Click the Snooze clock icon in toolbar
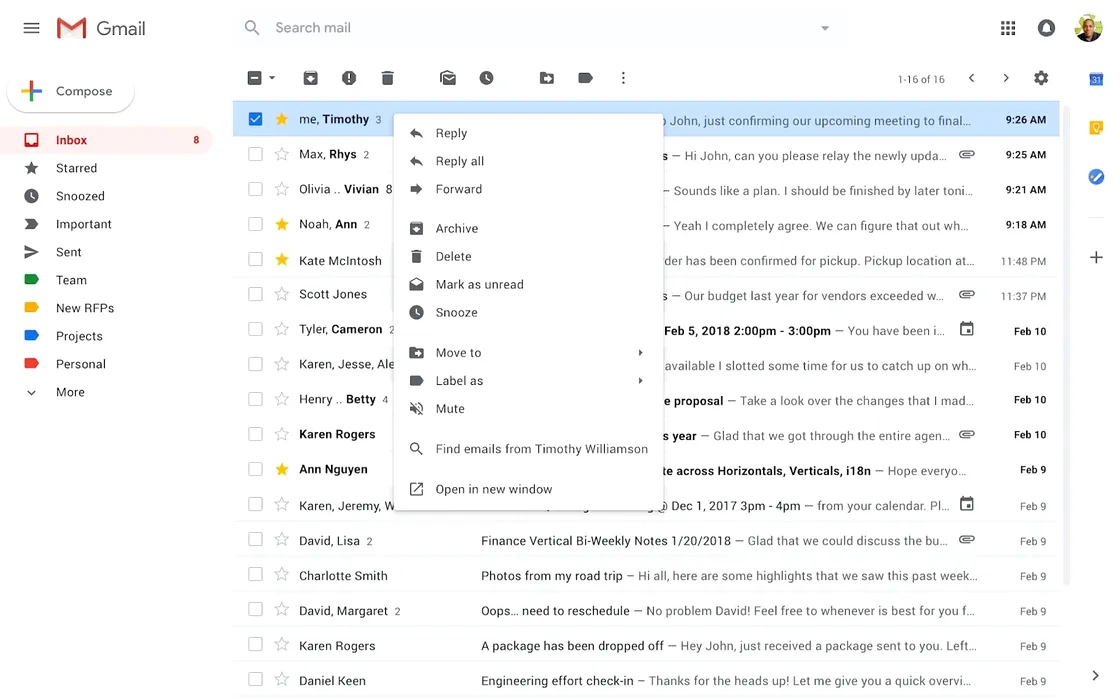 pyautogui.click(x=487, y=78)
